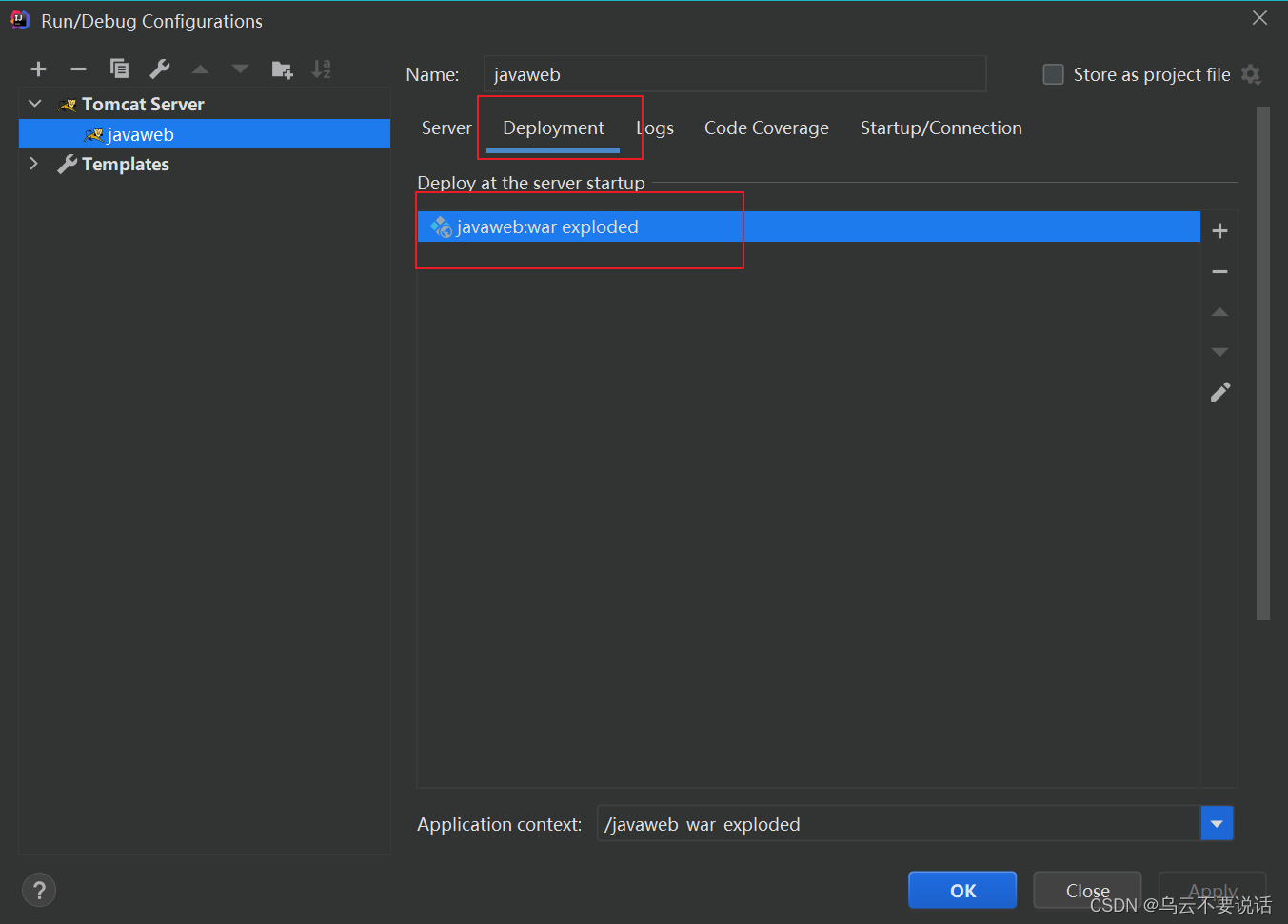The height and width of the screenshot is (924, 1288).
Task: Select javaweb:war exploded deployment row
Action: pos(808,226)
